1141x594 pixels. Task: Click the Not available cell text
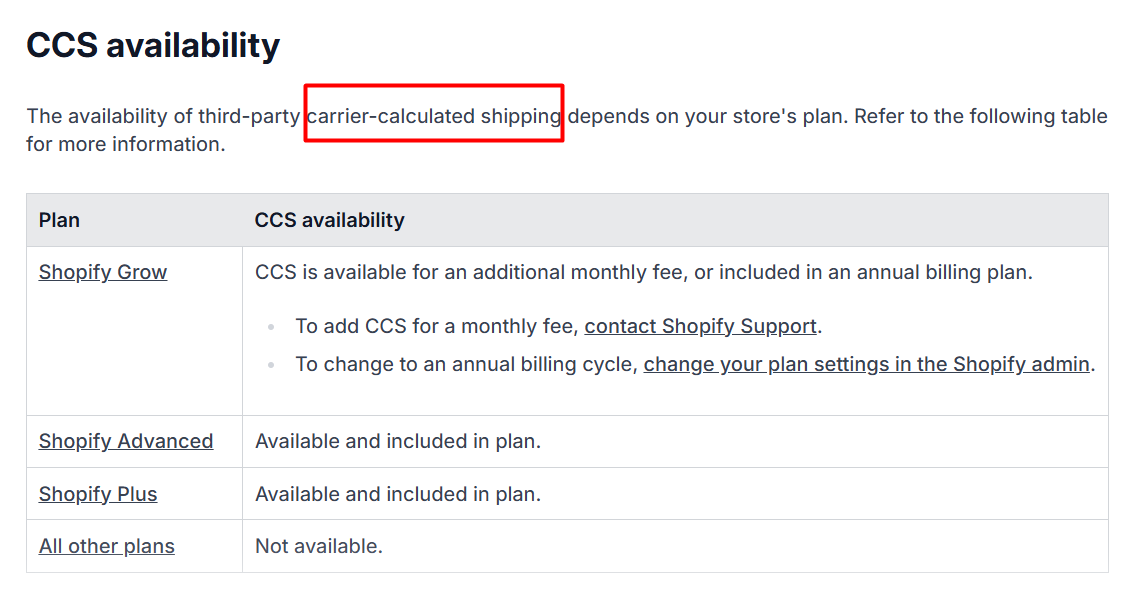coord(319,546)
